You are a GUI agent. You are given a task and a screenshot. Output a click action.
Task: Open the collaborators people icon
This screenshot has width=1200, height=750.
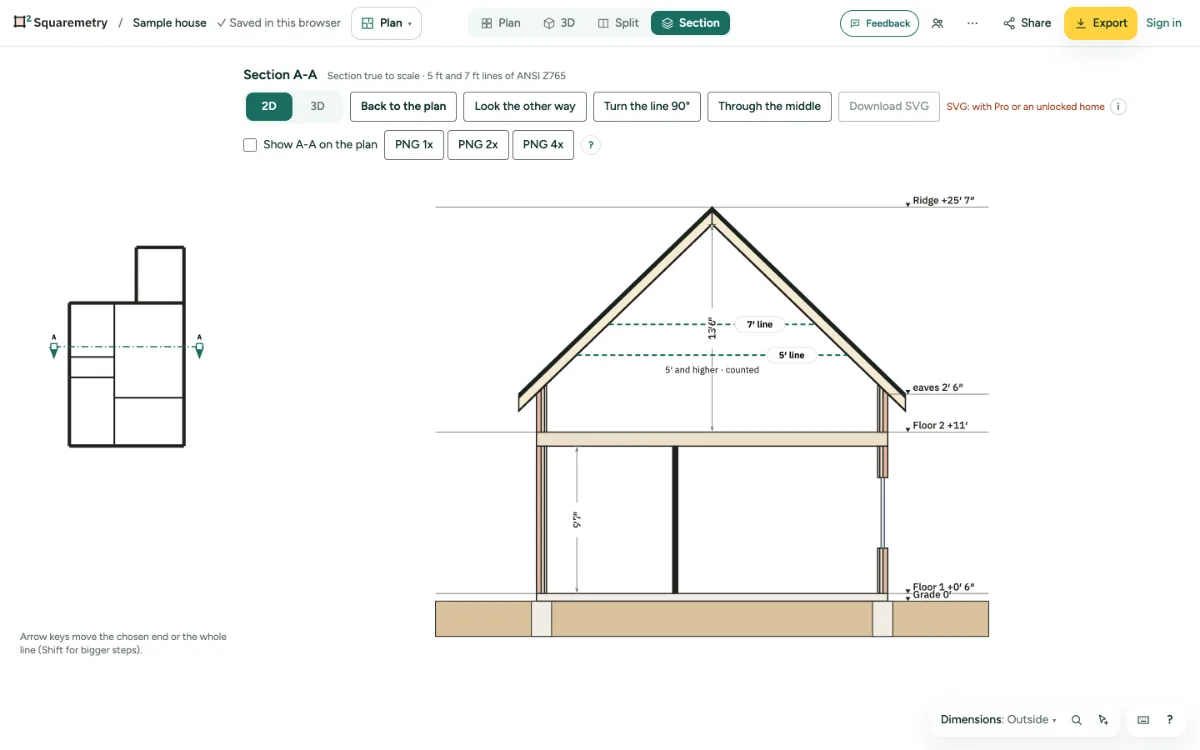click(937, 23)
